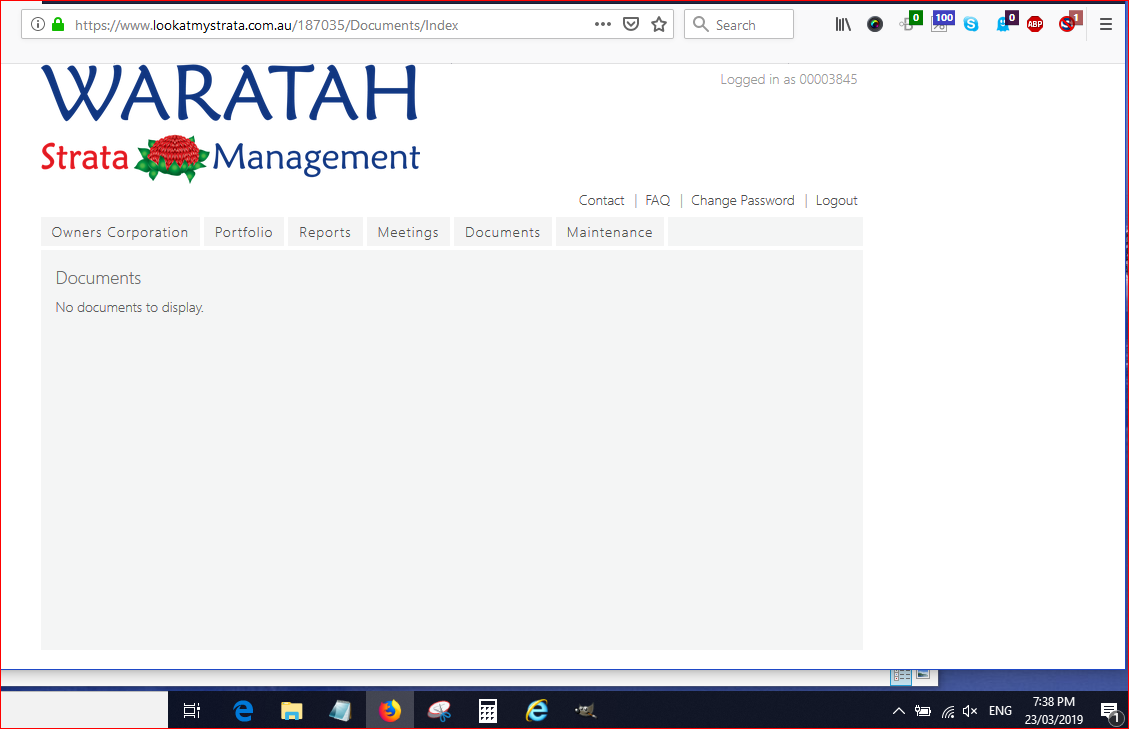The width and height of the screenshot is (1129, 729).
Task: Click the red blocker extension with badge 1
Action: [1070, 22]
